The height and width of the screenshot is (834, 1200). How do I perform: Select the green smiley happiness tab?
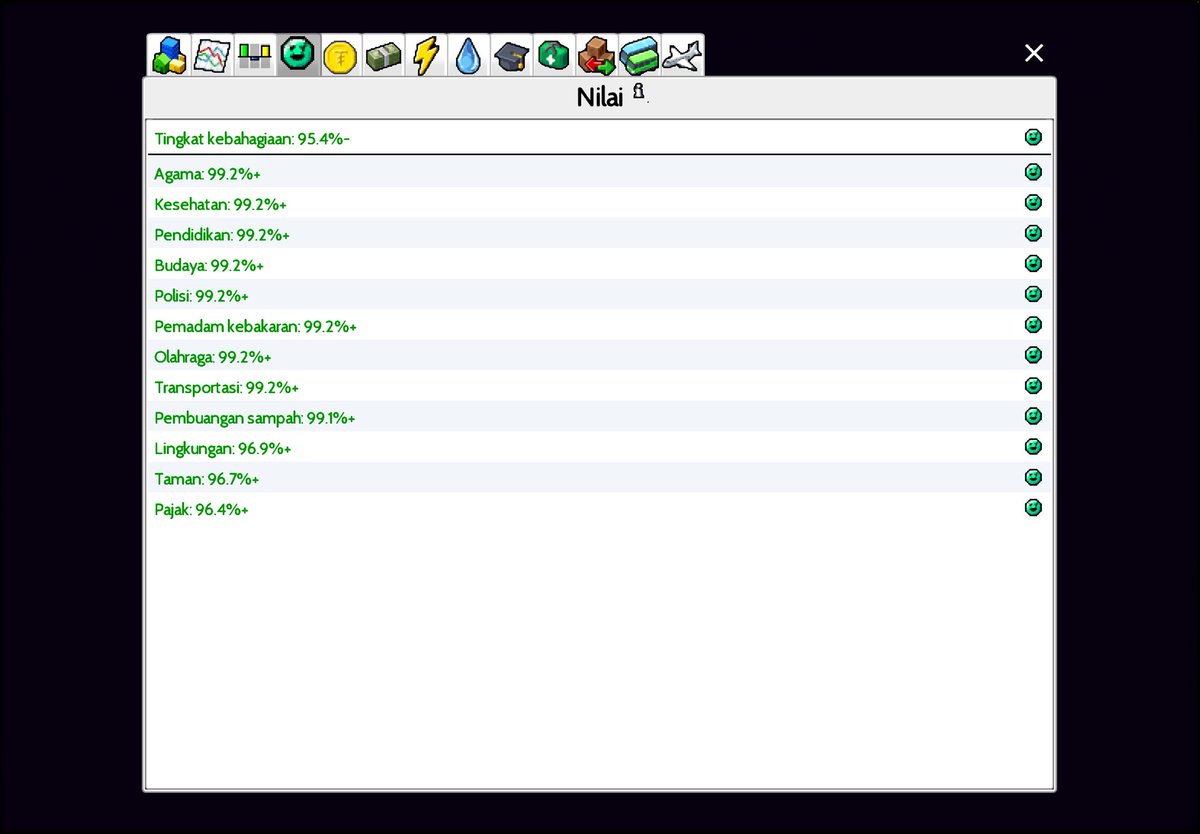click(298, 55)
